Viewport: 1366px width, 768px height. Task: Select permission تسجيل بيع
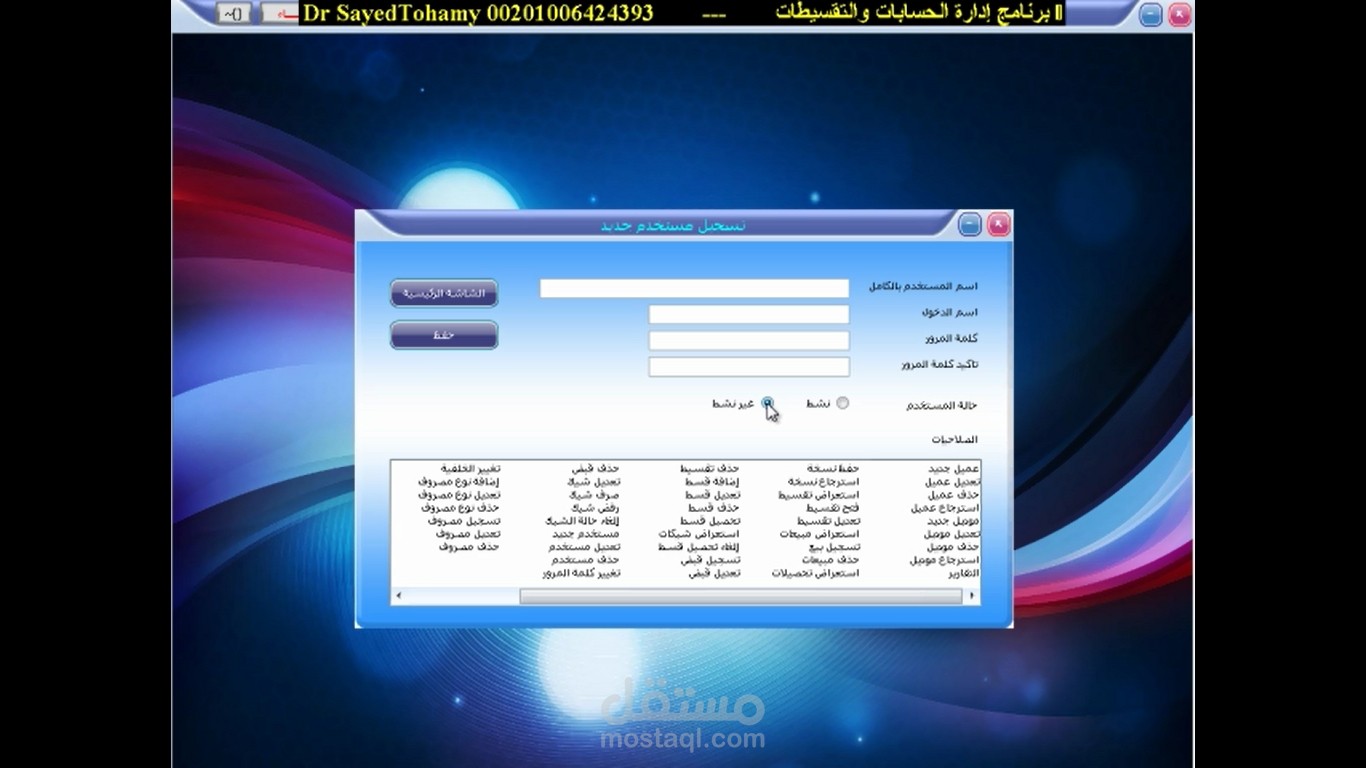coord(836,547)
